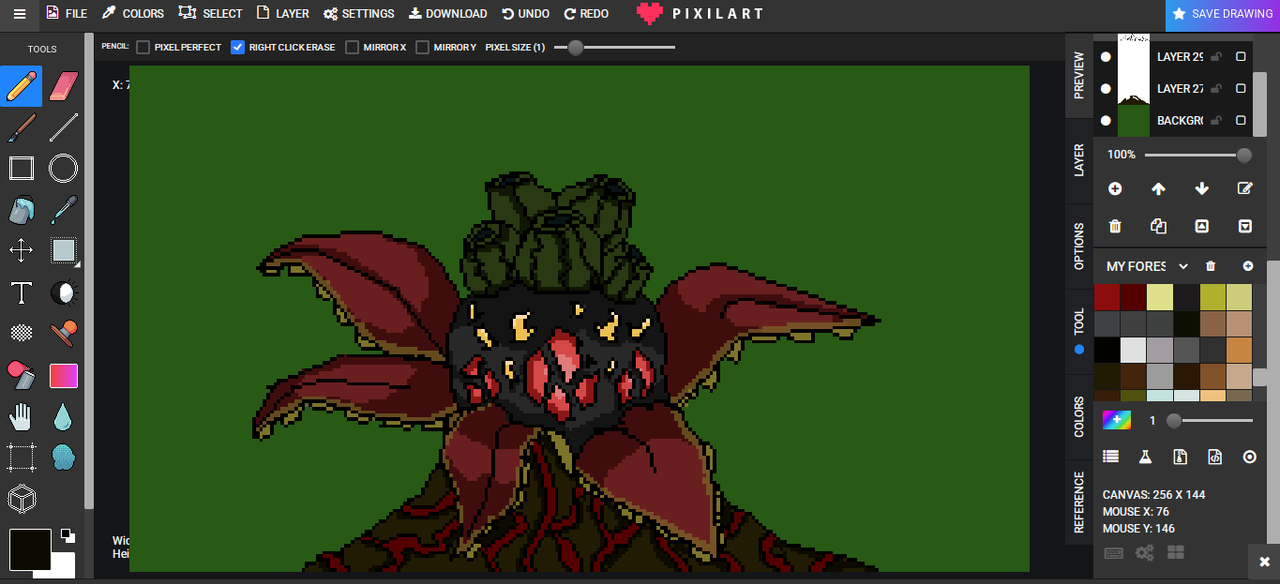This screenshot has width=1280, height=584.
Task: Select the Square shape tool
Action: point(21,168)
